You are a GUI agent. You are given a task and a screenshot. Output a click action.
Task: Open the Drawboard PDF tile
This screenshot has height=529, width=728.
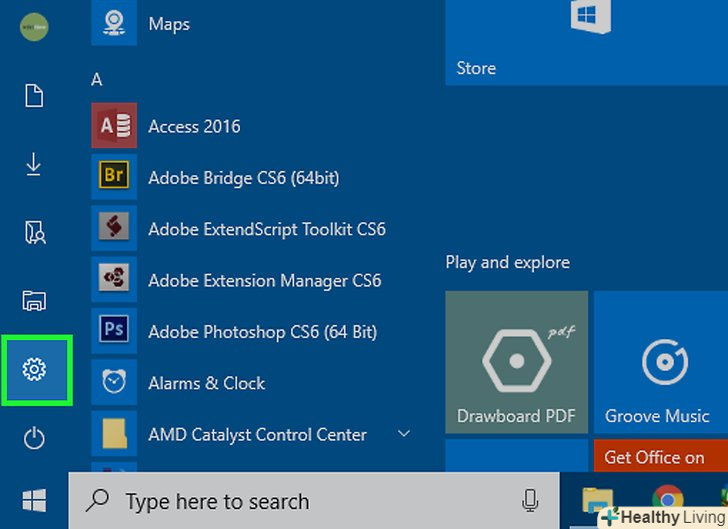coord(517,362)
